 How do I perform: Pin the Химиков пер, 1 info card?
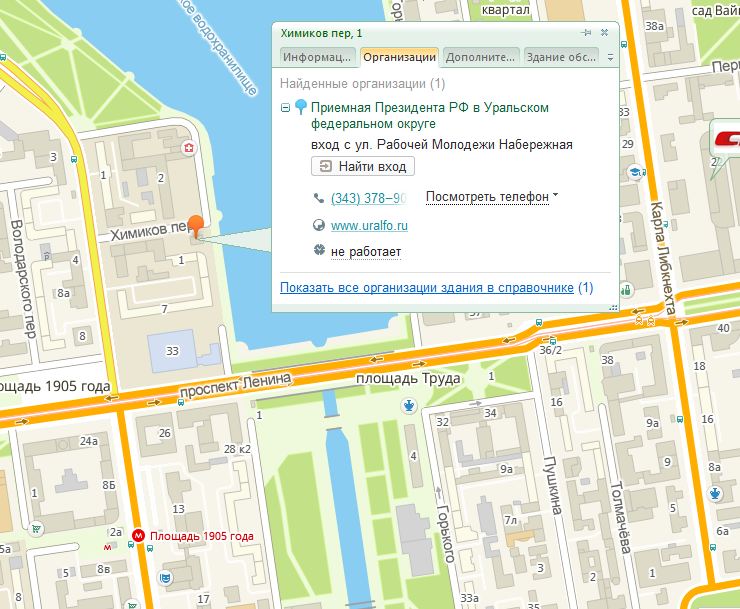(x=587, y=33)
